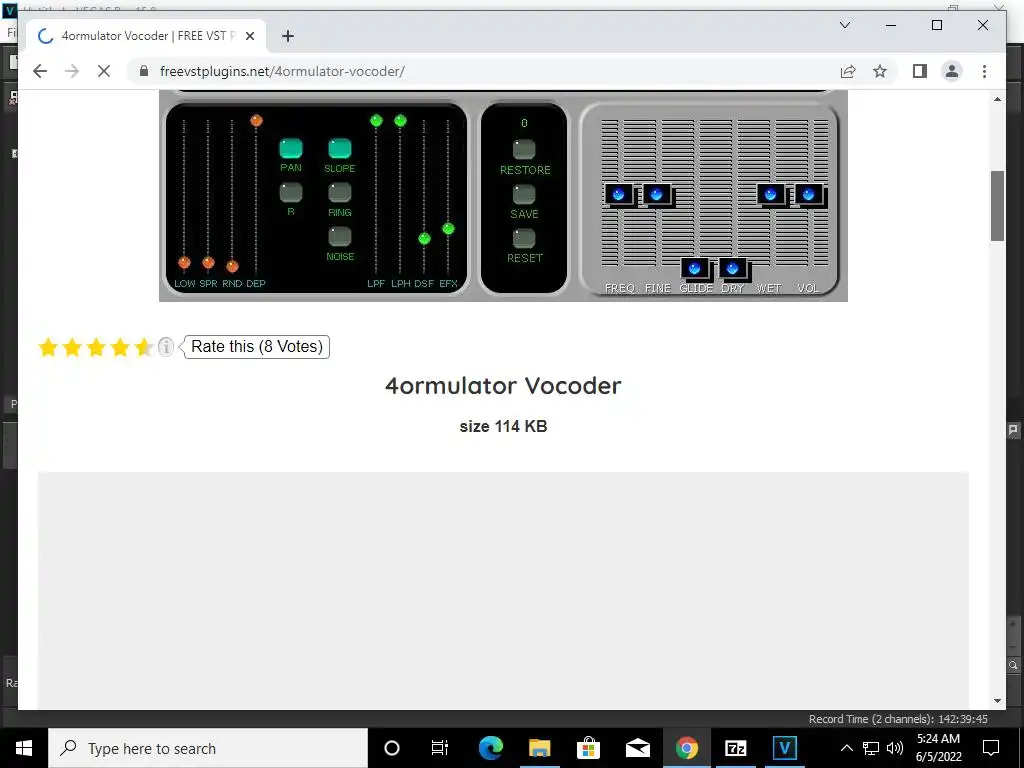1024x768 pixels.
Task: Open Mail app from taskbar
Action: 637,748
